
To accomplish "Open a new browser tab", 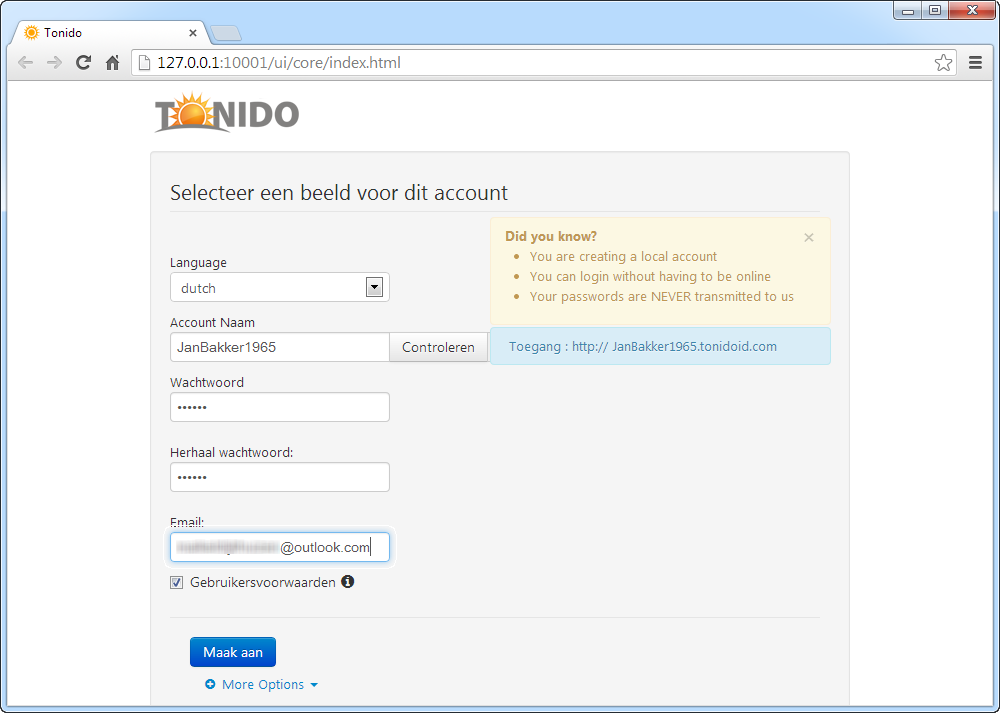I will pyautogui.click(x=226, y=33).
